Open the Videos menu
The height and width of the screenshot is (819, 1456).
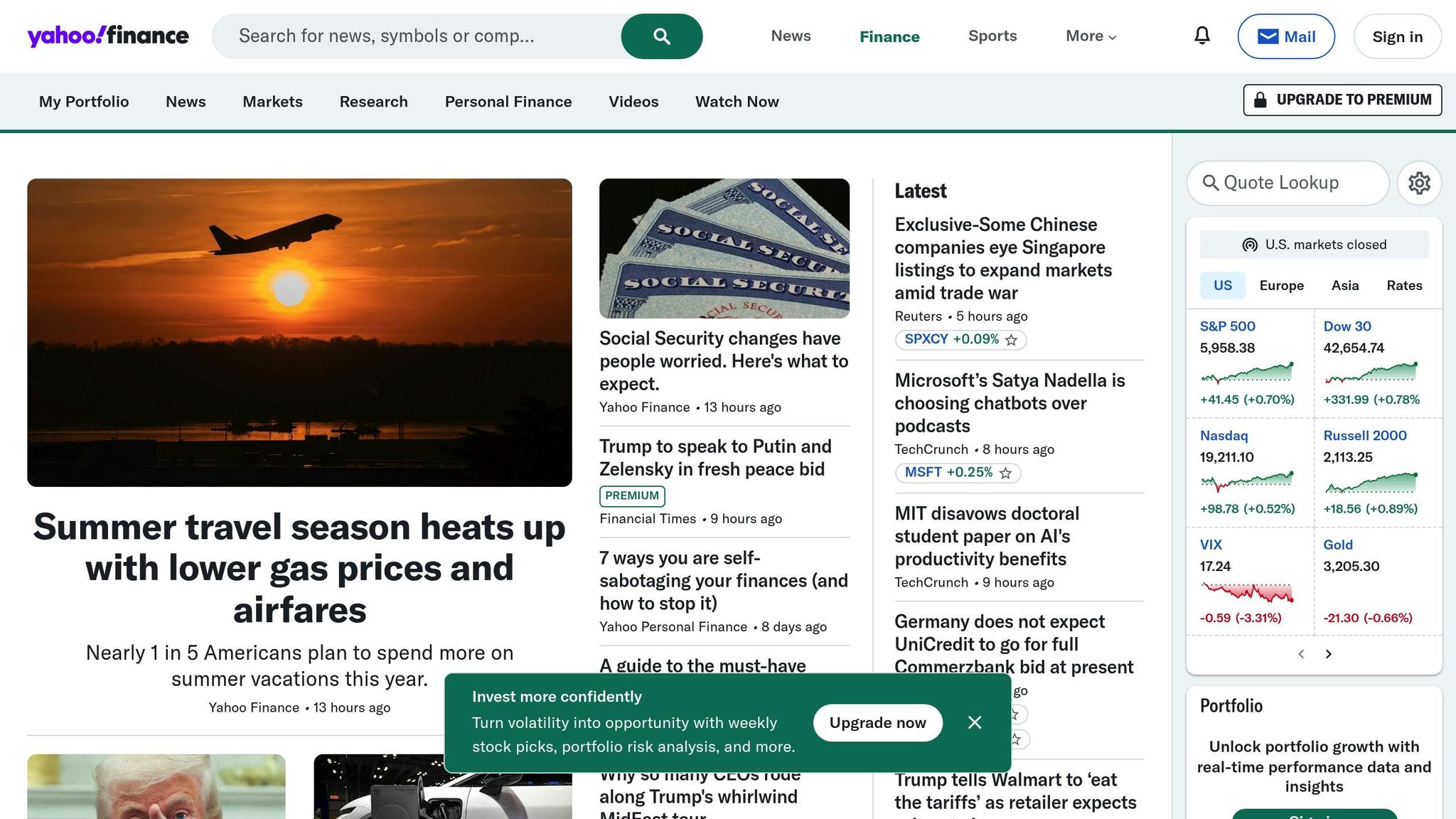coord(633,102)
